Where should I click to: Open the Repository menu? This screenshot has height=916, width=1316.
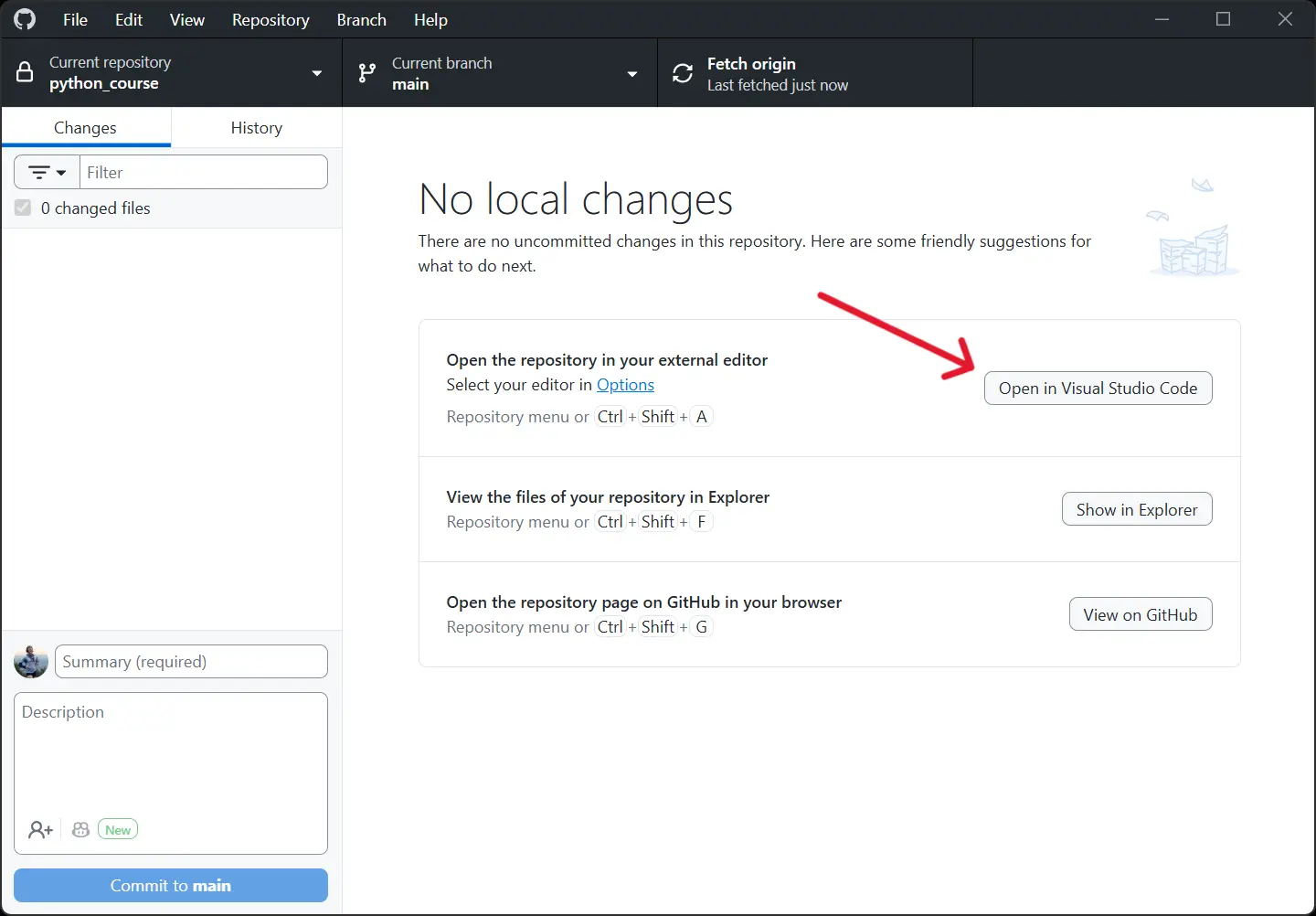[x=271, y=19]
